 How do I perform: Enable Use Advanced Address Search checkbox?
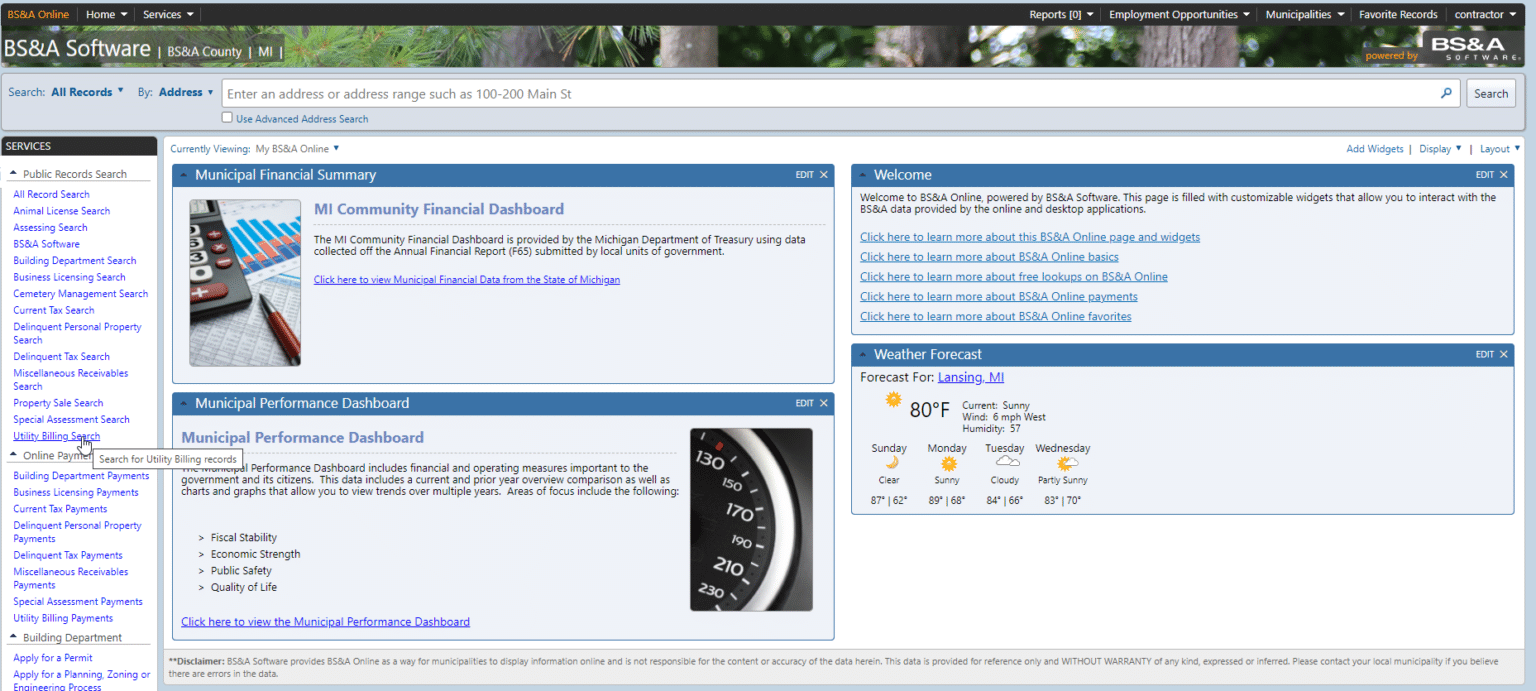coord(228,118)
